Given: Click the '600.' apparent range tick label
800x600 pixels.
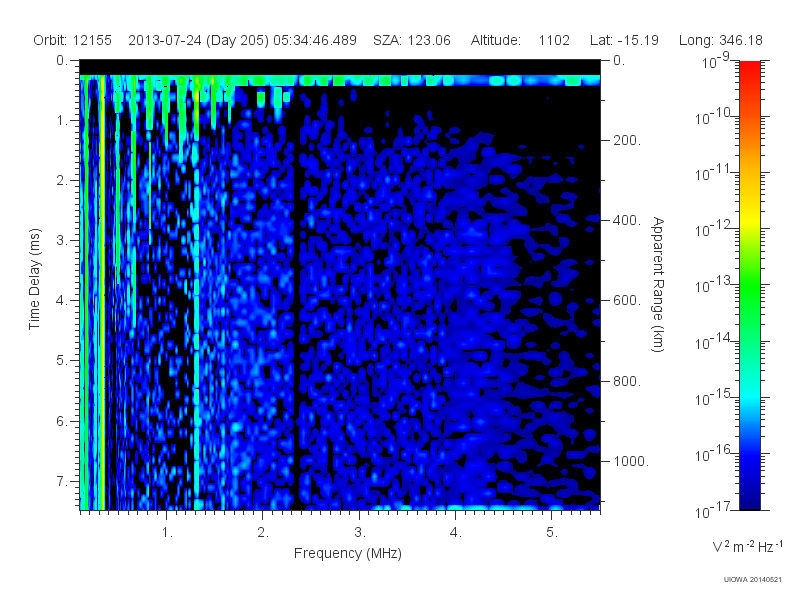Looking at the screenshot, I should pos(627,301).
